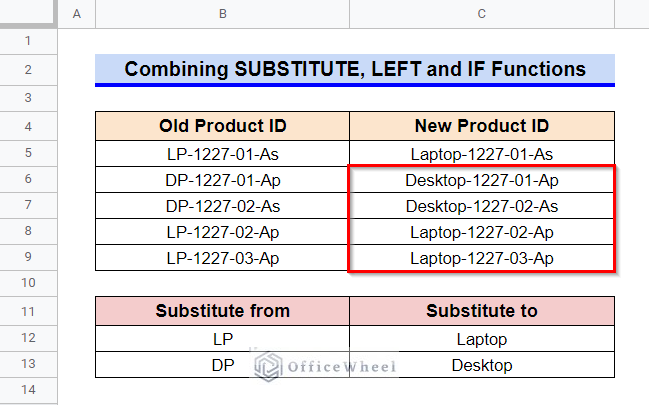Click cell containing Laptop-1227-01-As

click(482, 154)
